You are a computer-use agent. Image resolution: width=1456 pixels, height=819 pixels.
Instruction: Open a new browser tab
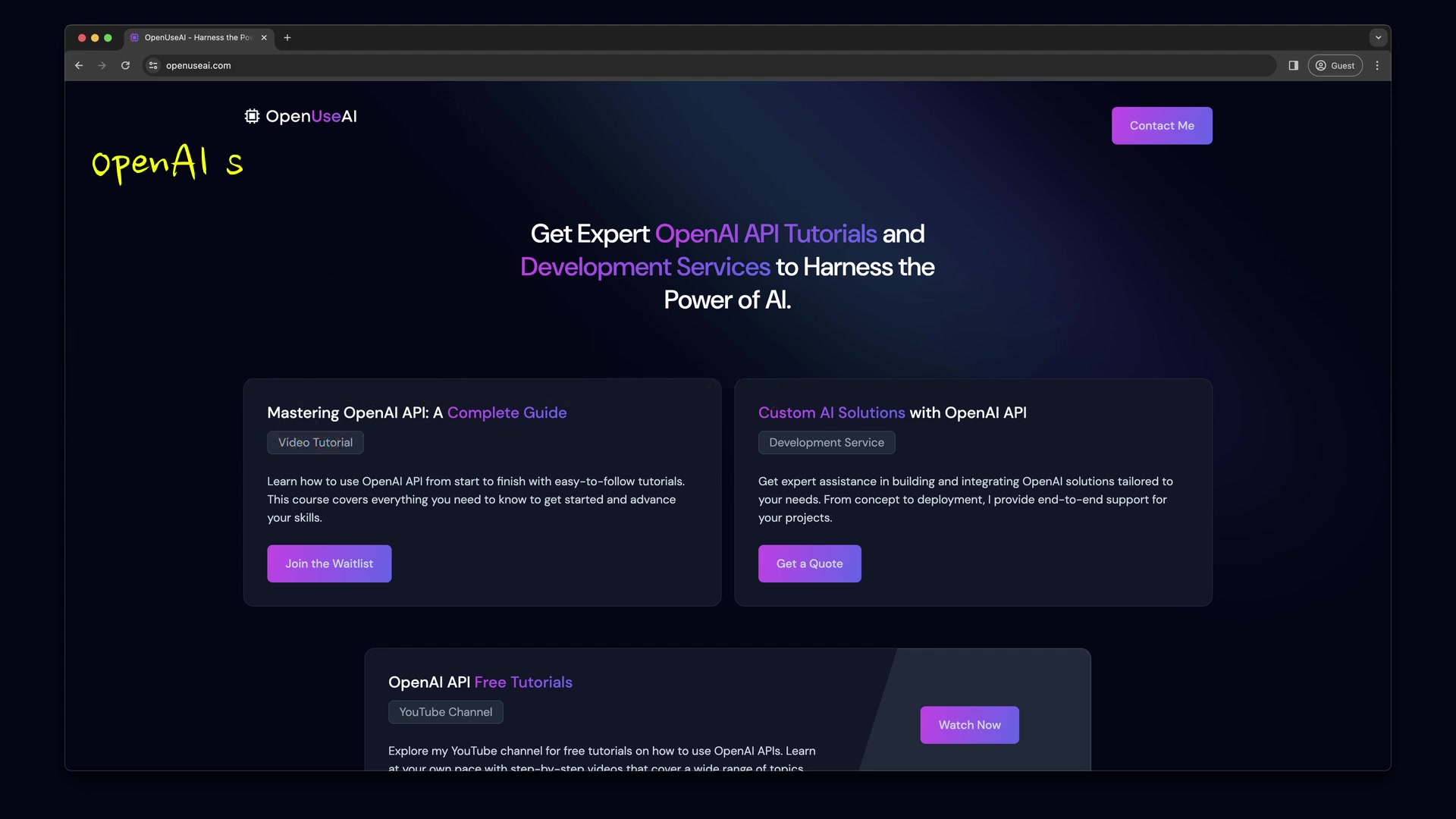pyautogui.click(x=287, y=37)
